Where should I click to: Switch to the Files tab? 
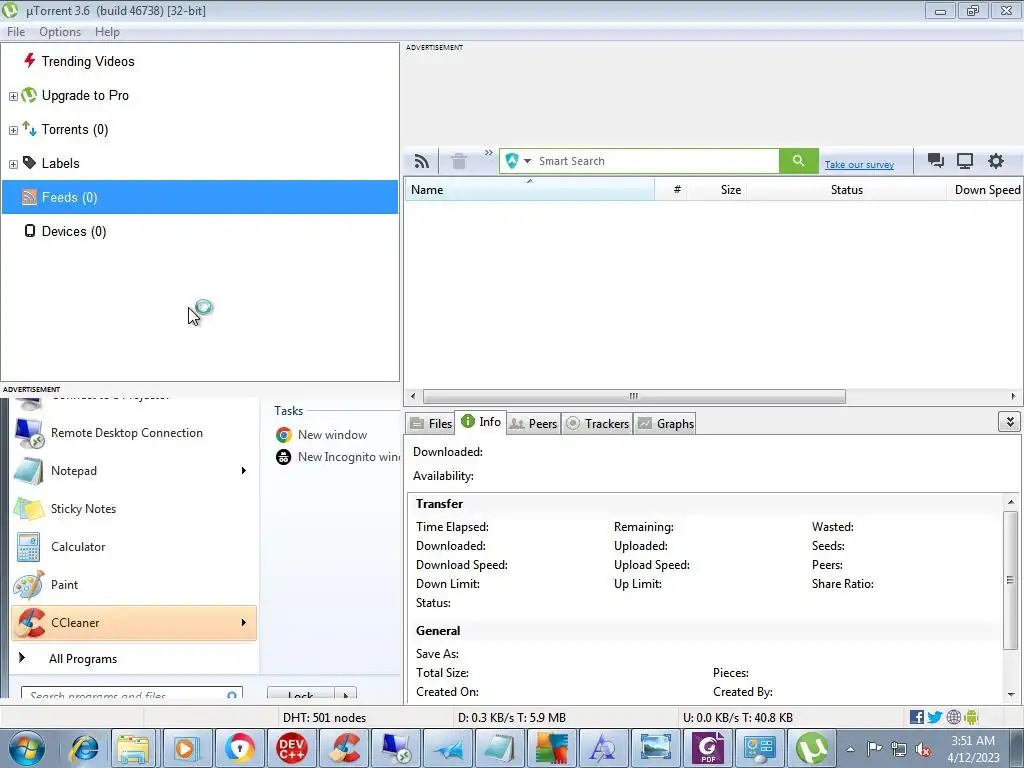(x=430, y=424)
